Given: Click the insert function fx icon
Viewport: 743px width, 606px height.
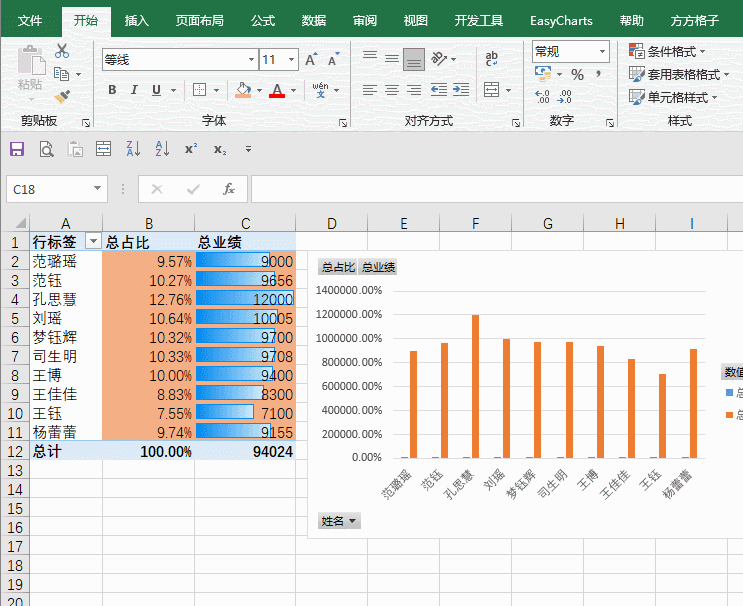Looking at the screenshot, I should [229, 190].
